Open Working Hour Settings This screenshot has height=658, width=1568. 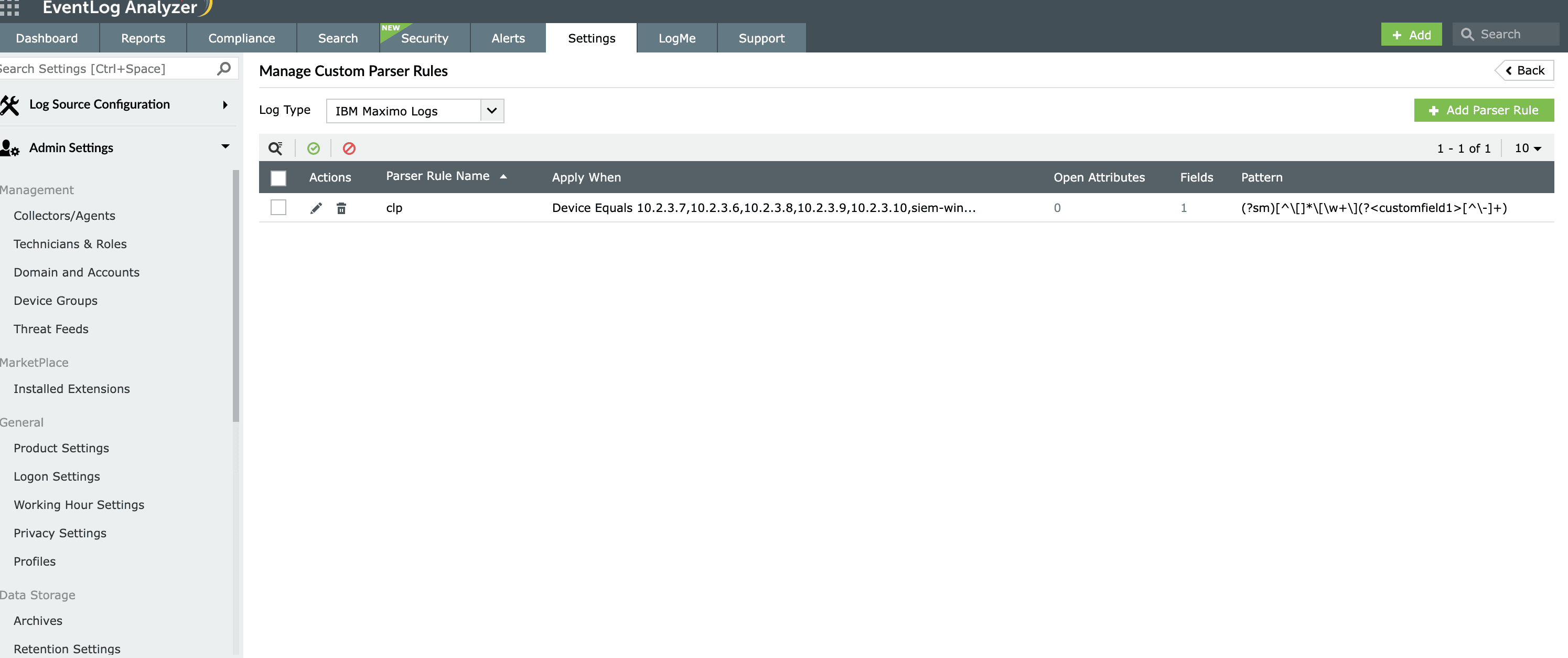tap(79, 504)
